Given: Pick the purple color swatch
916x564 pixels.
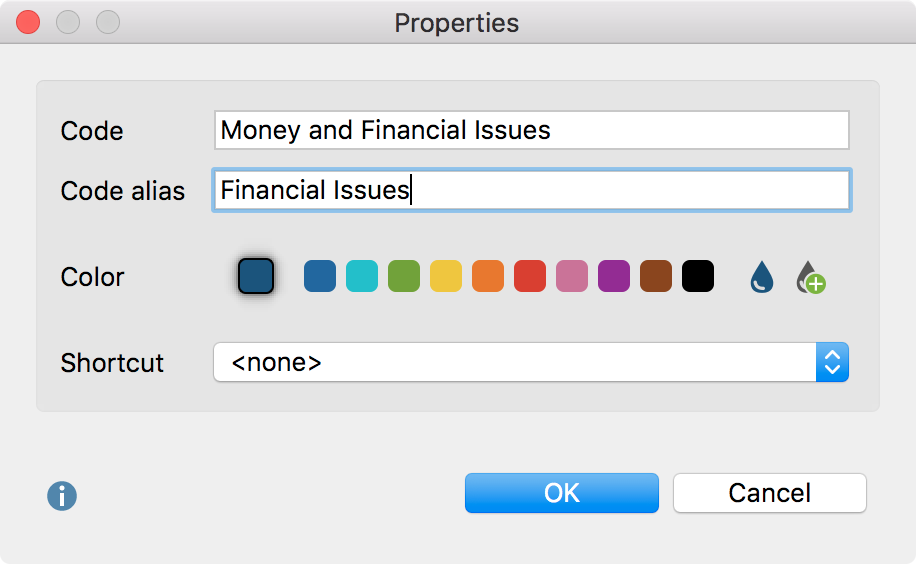Looking at the screenshot, I should (x=614, y=276).
